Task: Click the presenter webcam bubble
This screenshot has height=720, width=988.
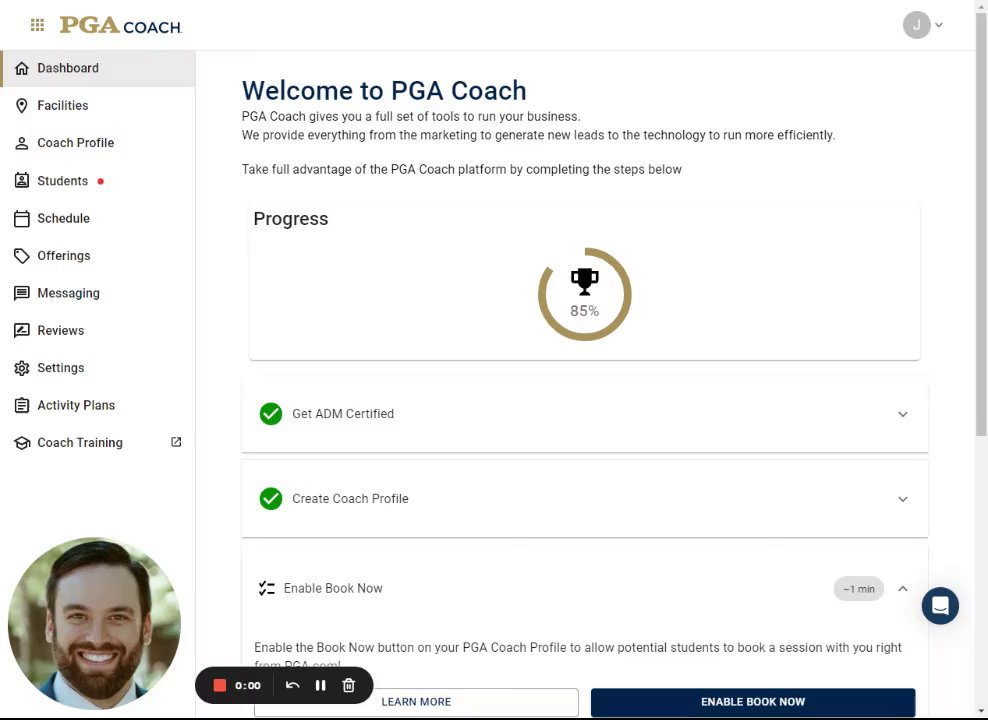Action: (x=95, y=624)
